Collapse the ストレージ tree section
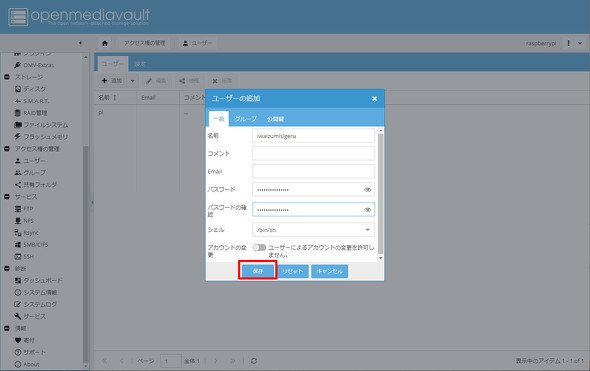The width and height of the screenshot is (590, 371). [x=7, y=77]
